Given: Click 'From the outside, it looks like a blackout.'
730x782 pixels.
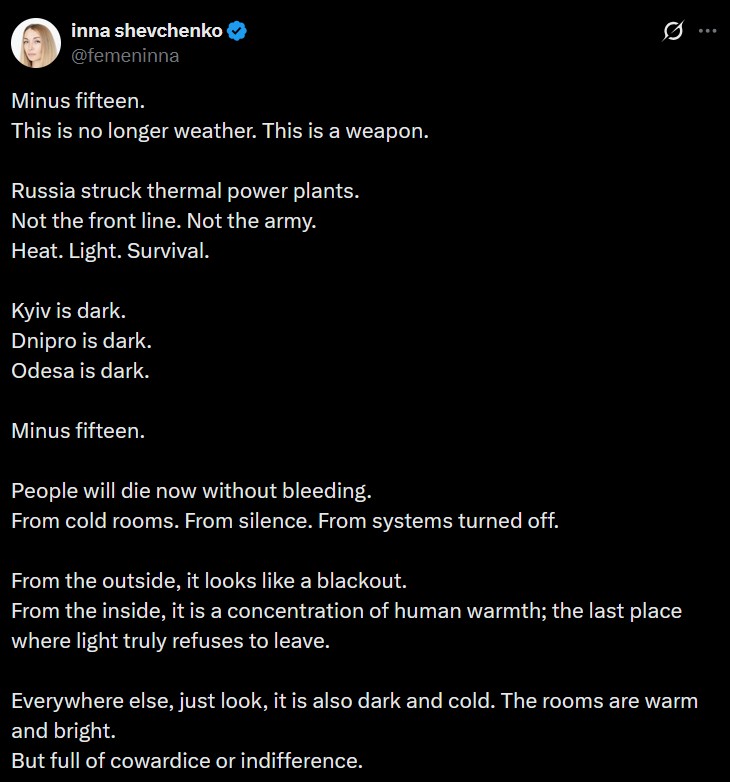Looking at the screenshot, I should (x=209, y=580).
